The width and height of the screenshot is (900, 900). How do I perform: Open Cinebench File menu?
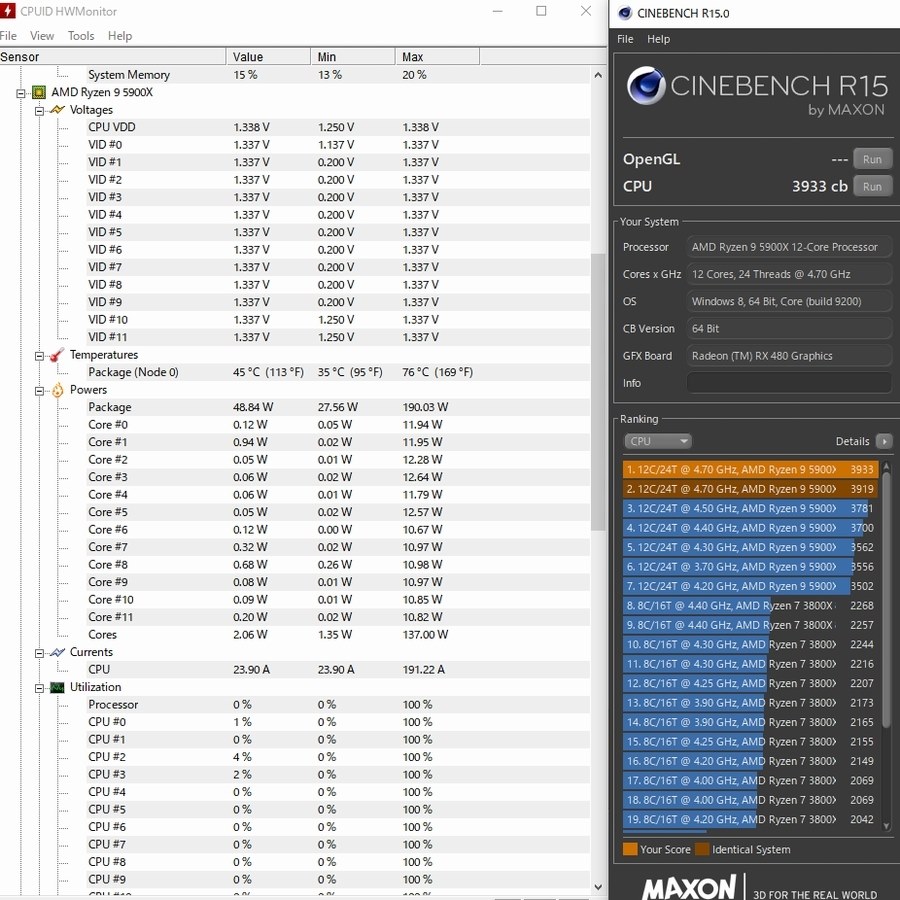625,39
